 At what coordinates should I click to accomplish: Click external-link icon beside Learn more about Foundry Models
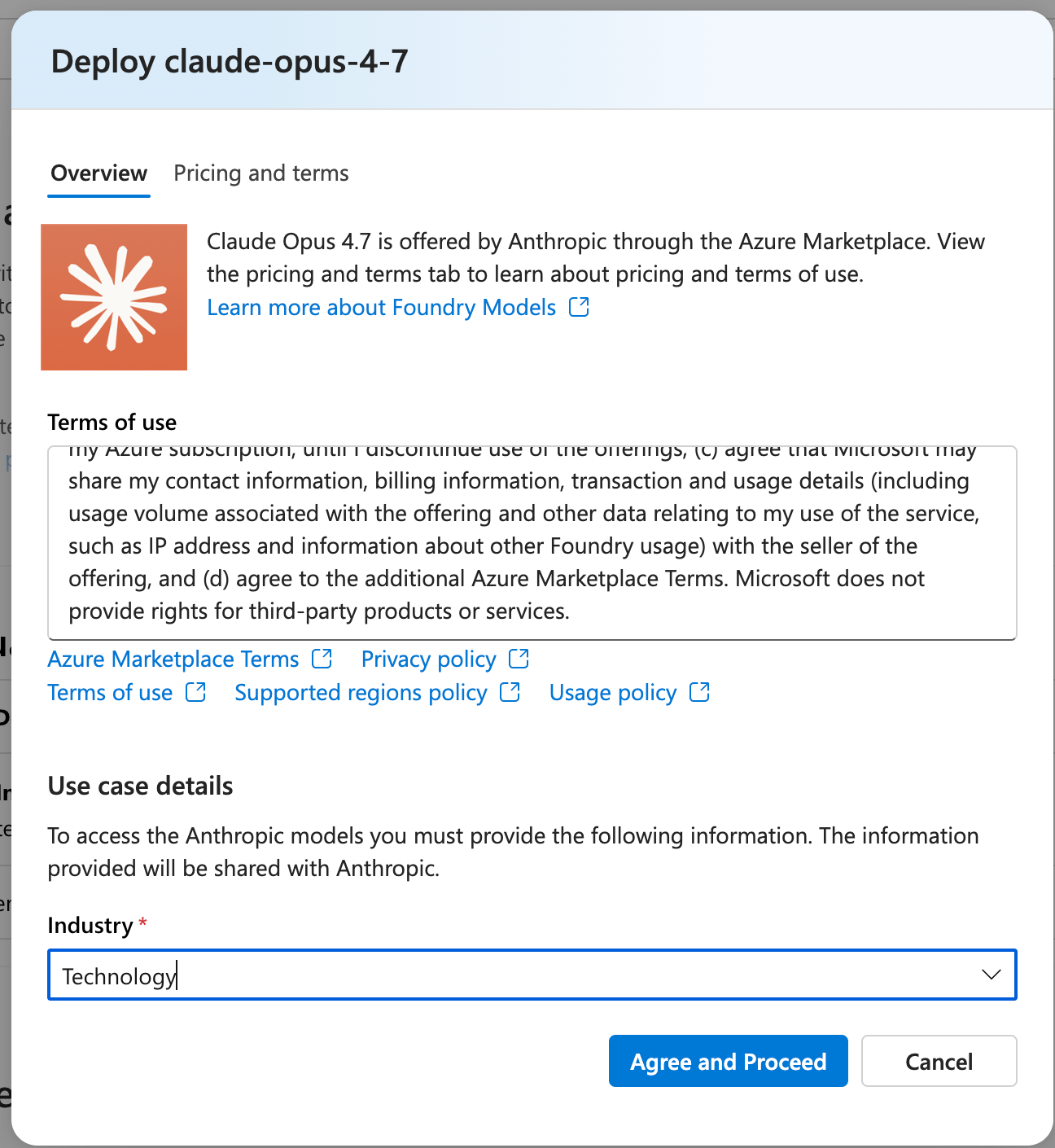[579, 307]
